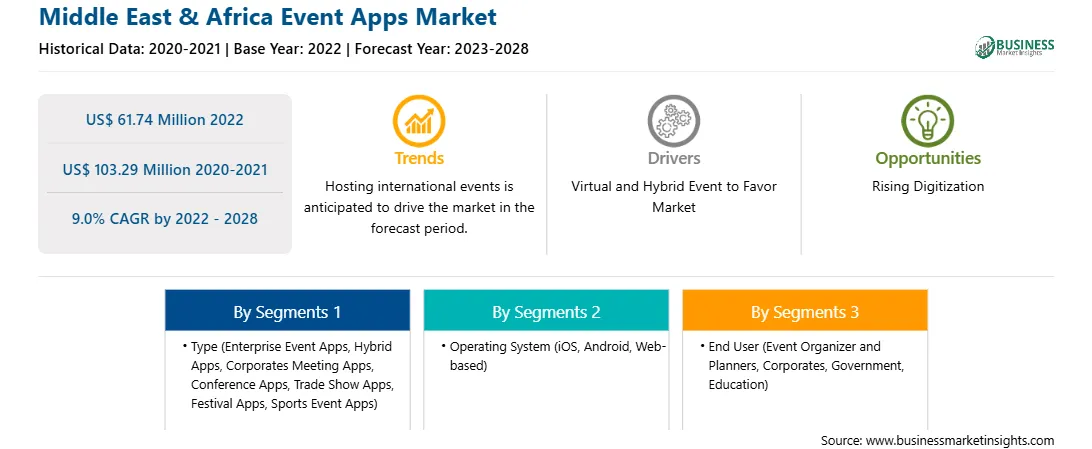Click the Business Market Insights logo
The image size is (1092, 449).
1014,47
